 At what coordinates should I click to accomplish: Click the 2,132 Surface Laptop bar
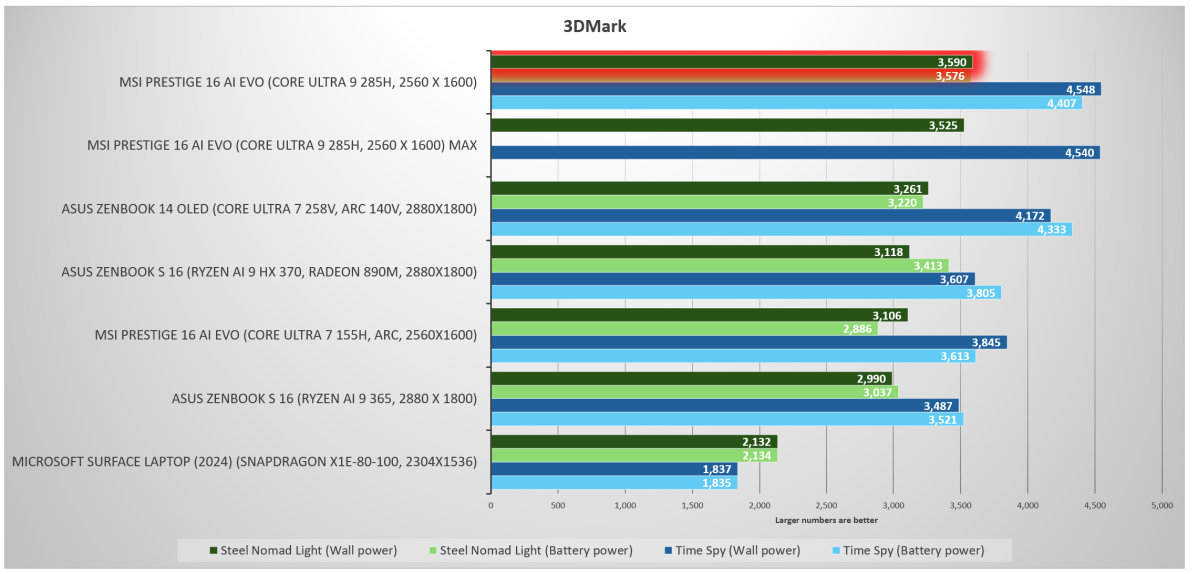[634, 442]
